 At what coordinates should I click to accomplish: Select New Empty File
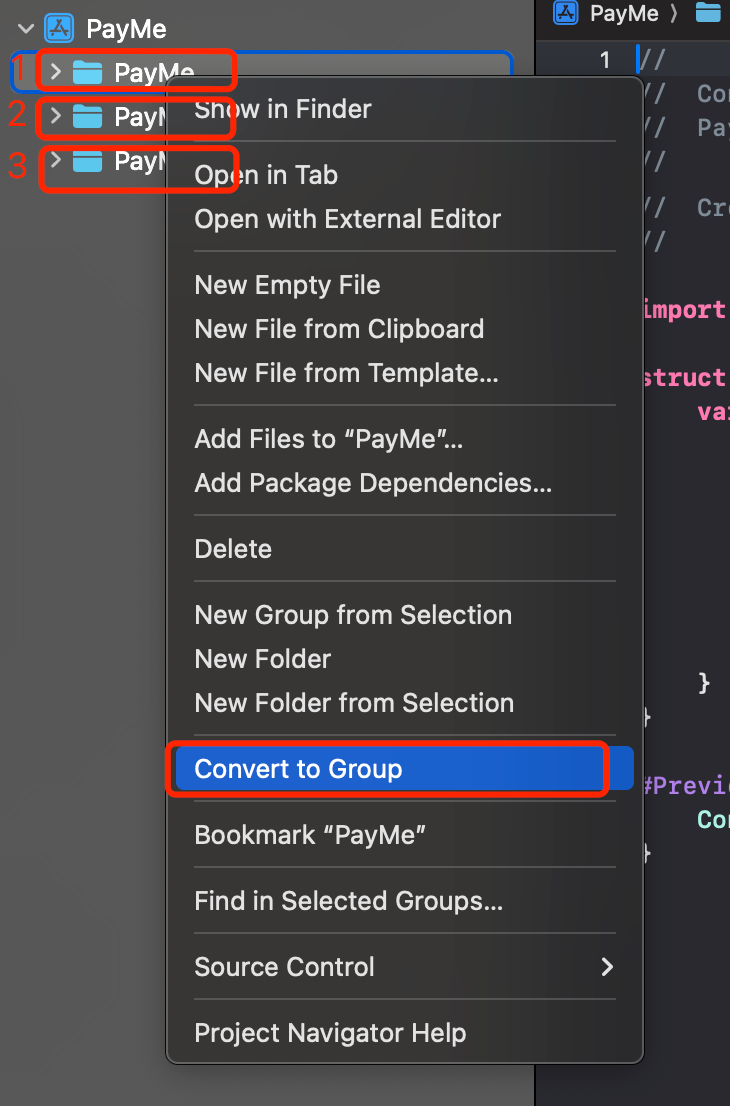click(x=287, y=285)
